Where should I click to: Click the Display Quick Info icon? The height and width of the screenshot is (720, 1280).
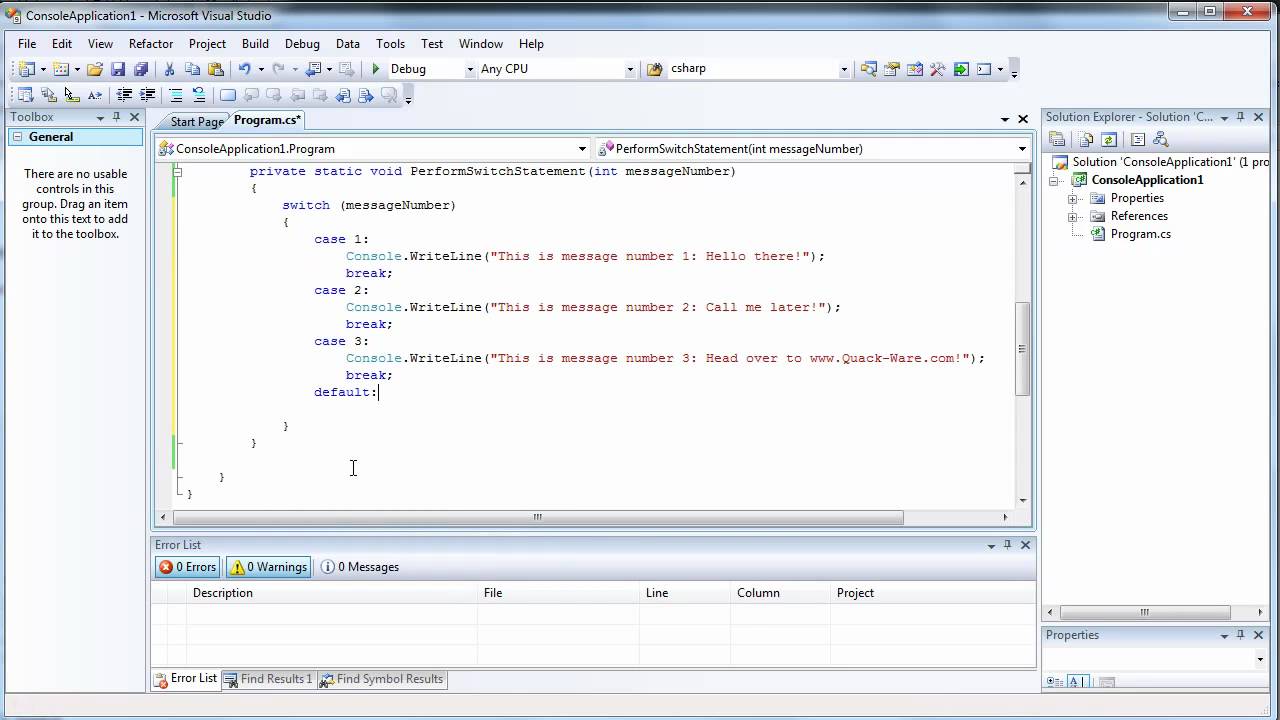pyautogui.click(x=71, y=95)
